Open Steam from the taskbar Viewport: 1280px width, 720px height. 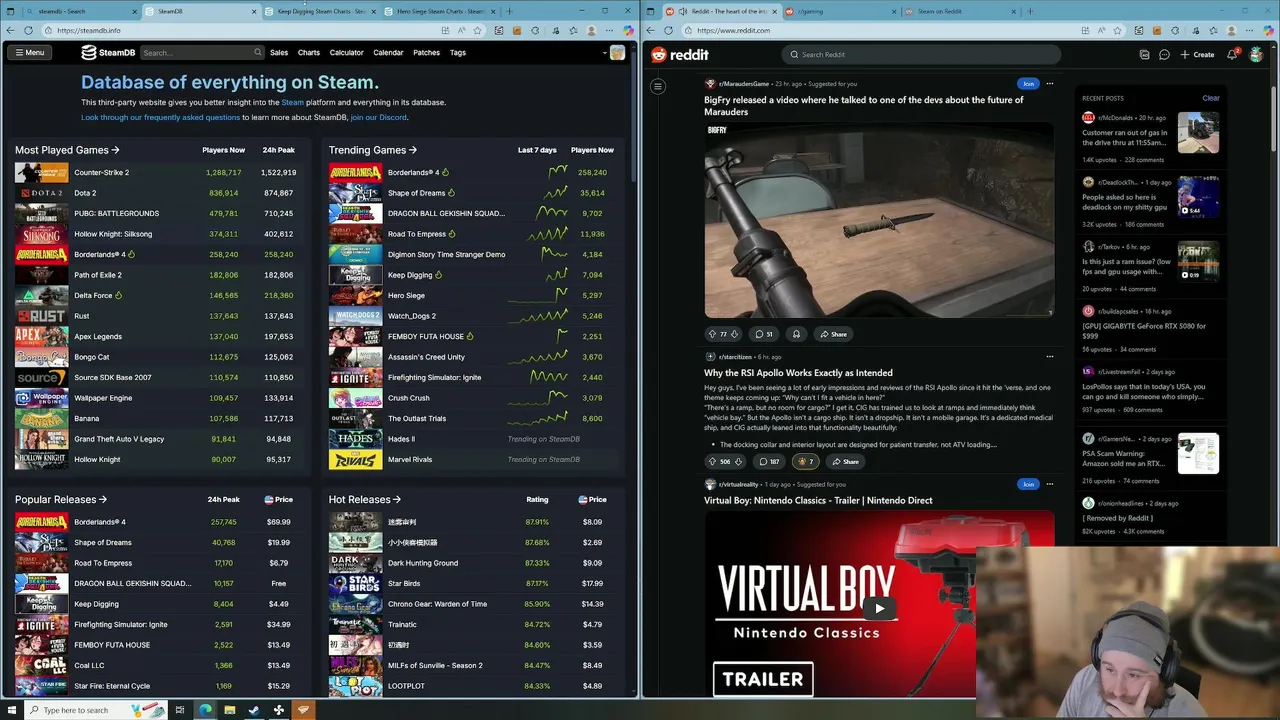[254, 710]
